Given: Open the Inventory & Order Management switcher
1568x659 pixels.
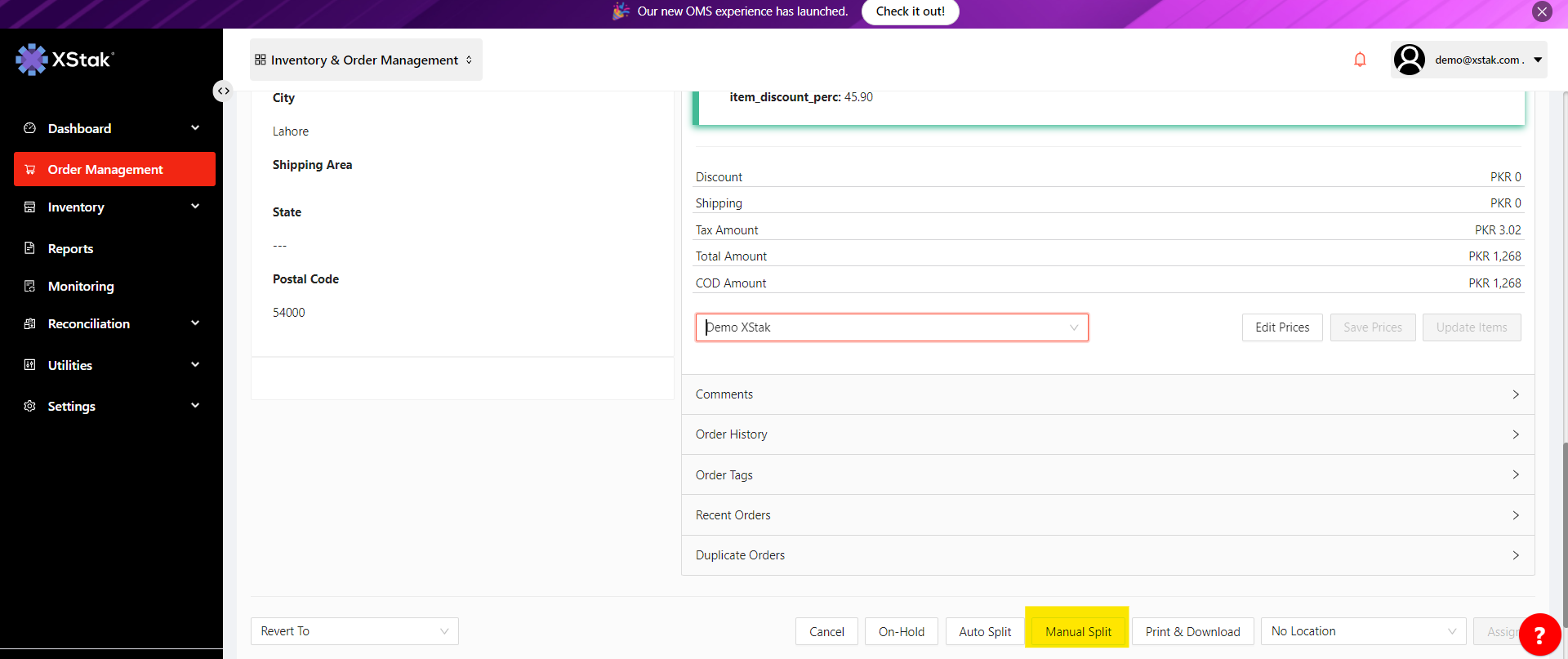Looking at the screenshot, I should pyautogui.click(x=365, y=60).
